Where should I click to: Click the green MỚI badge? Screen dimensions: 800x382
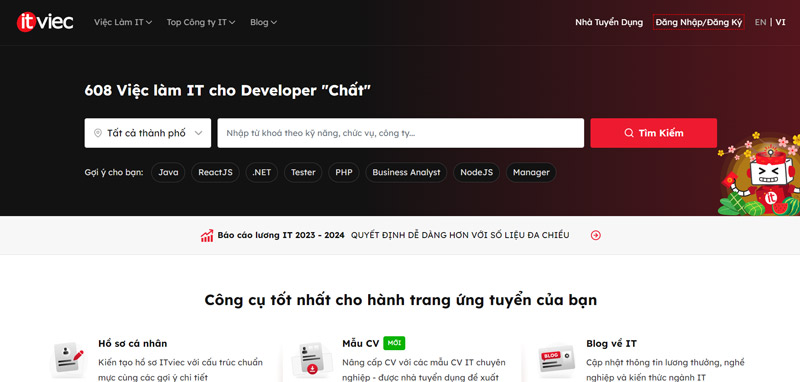pyautogui.click(x=394, y=343)
